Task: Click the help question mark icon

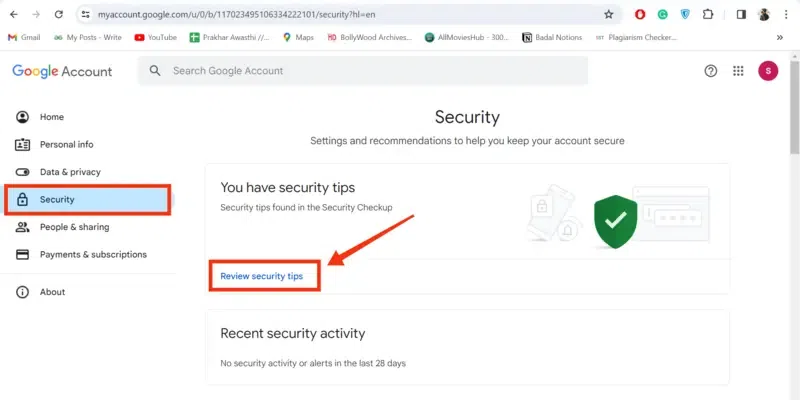Action: (711, 71)
